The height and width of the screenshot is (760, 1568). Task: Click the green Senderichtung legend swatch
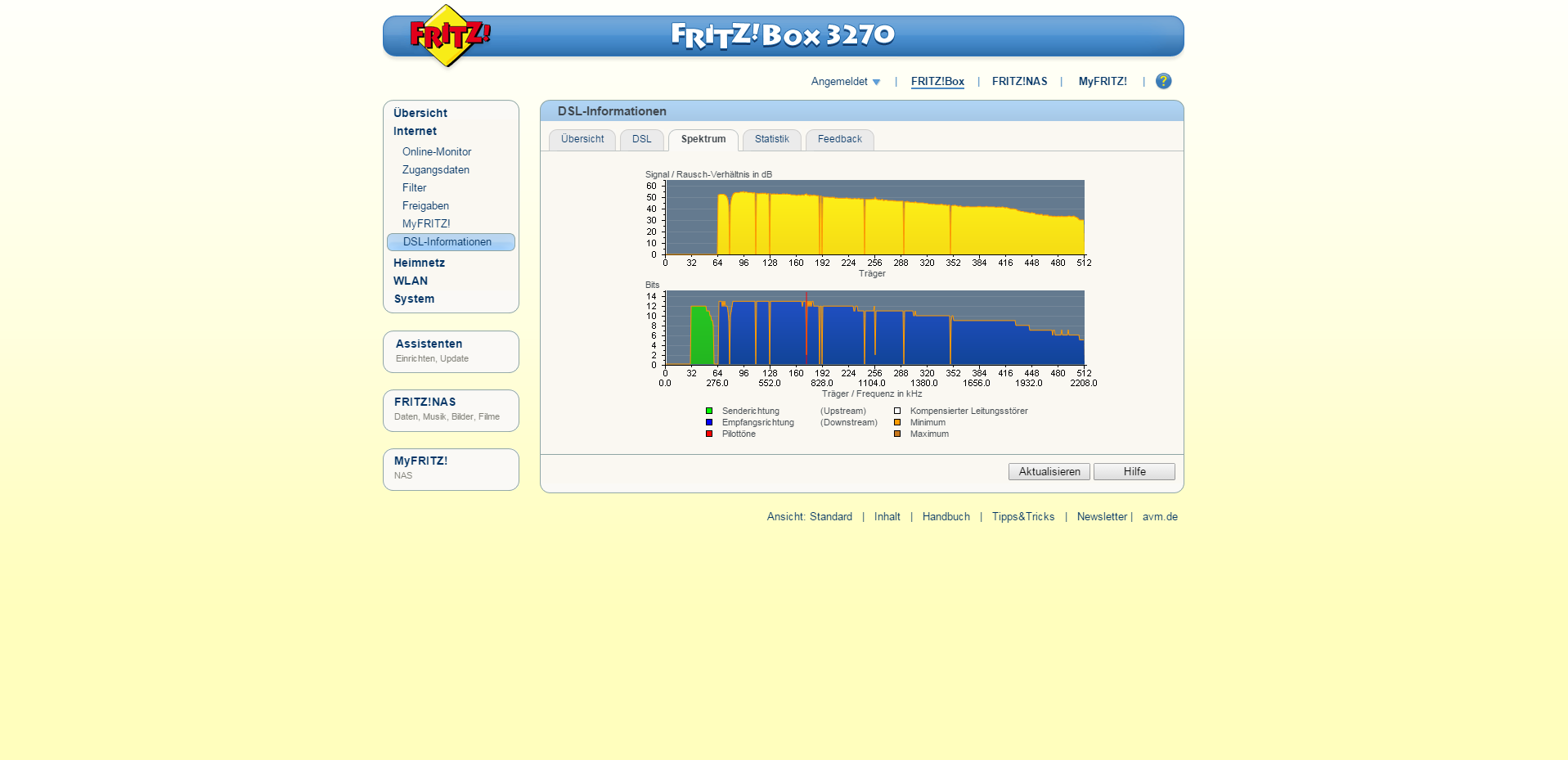709,411
